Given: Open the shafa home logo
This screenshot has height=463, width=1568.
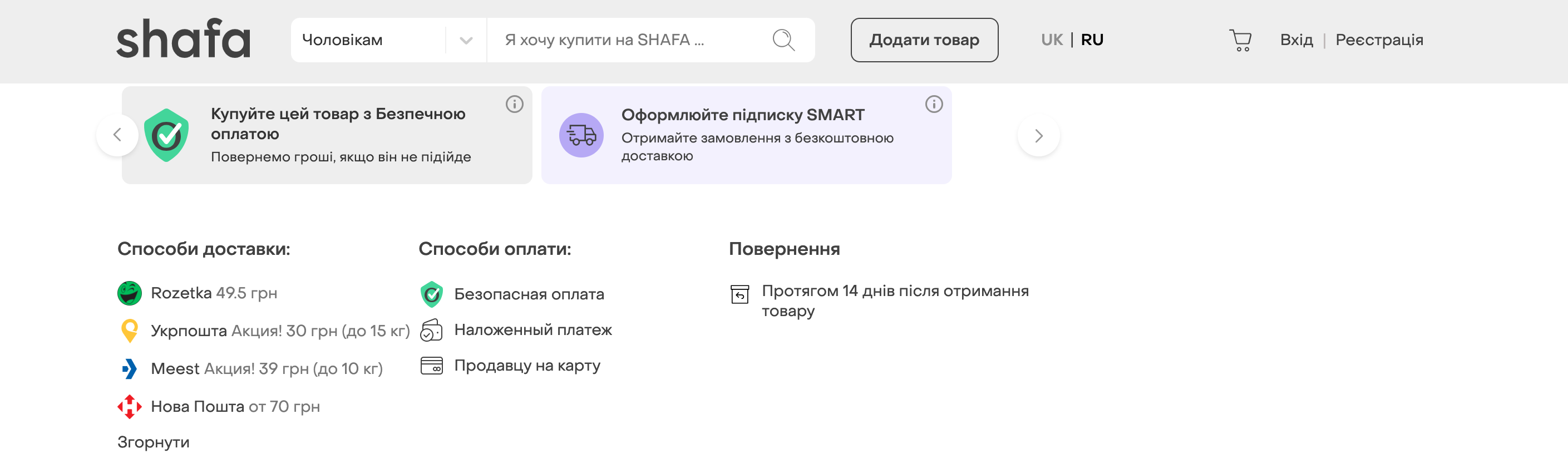Looking at the screenshot, I should tap(183, 38).
